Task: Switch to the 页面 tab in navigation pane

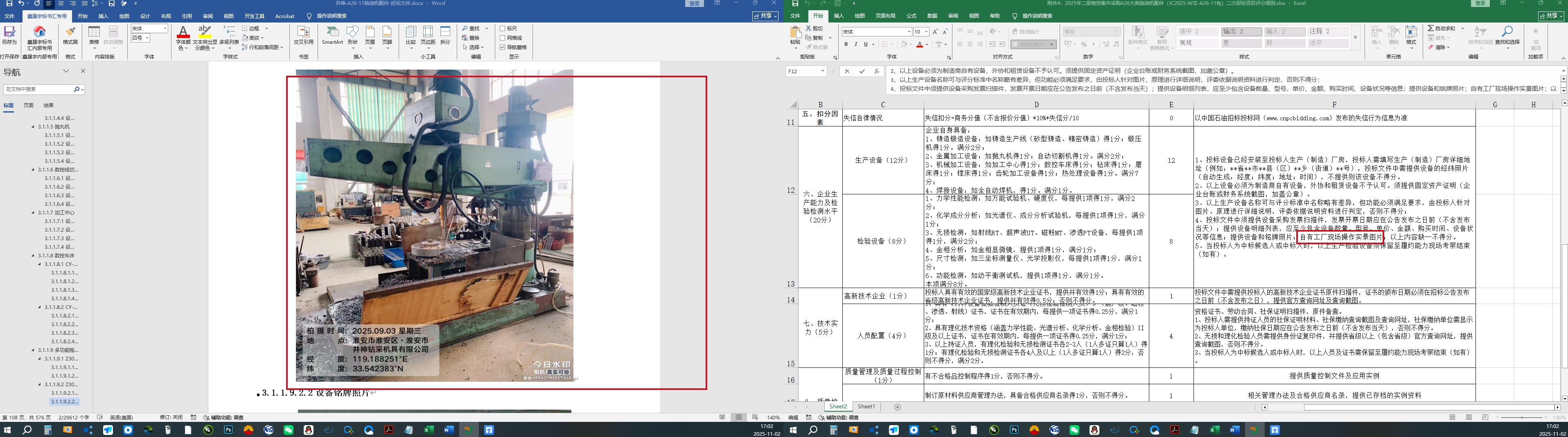Action: point(29,105)
